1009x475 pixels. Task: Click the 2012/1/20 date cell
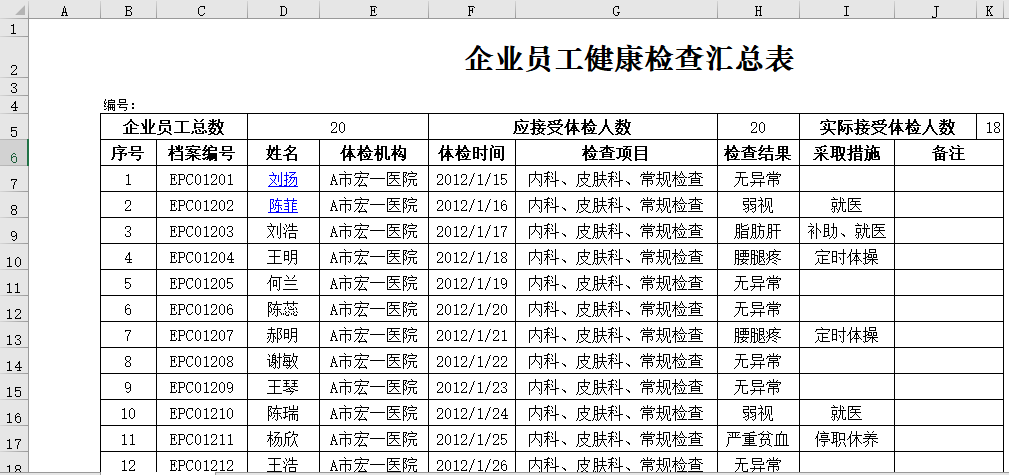click(471, 309)
